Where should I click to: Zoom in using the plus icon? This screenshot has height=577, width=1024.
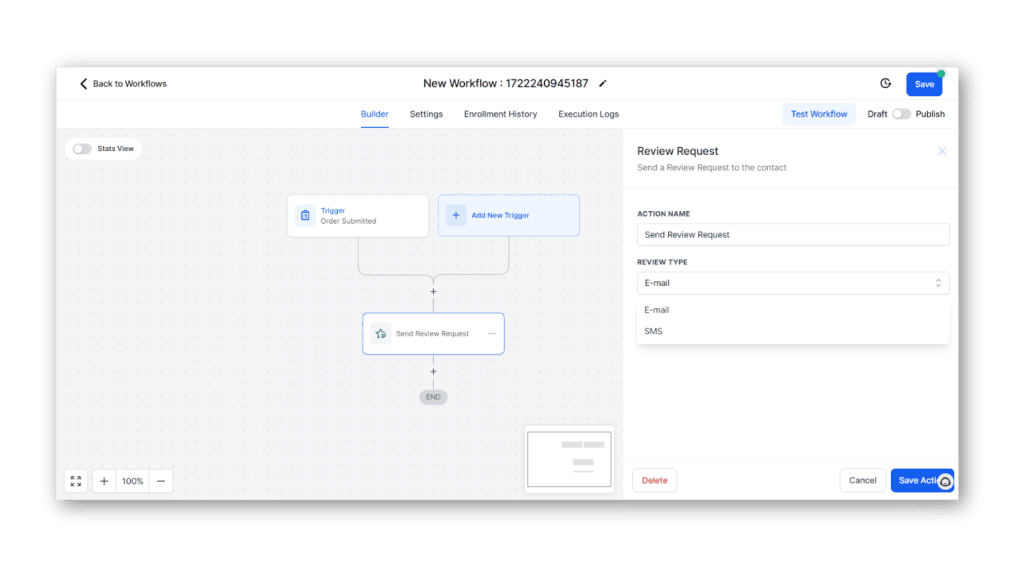(x=104, y=480)
